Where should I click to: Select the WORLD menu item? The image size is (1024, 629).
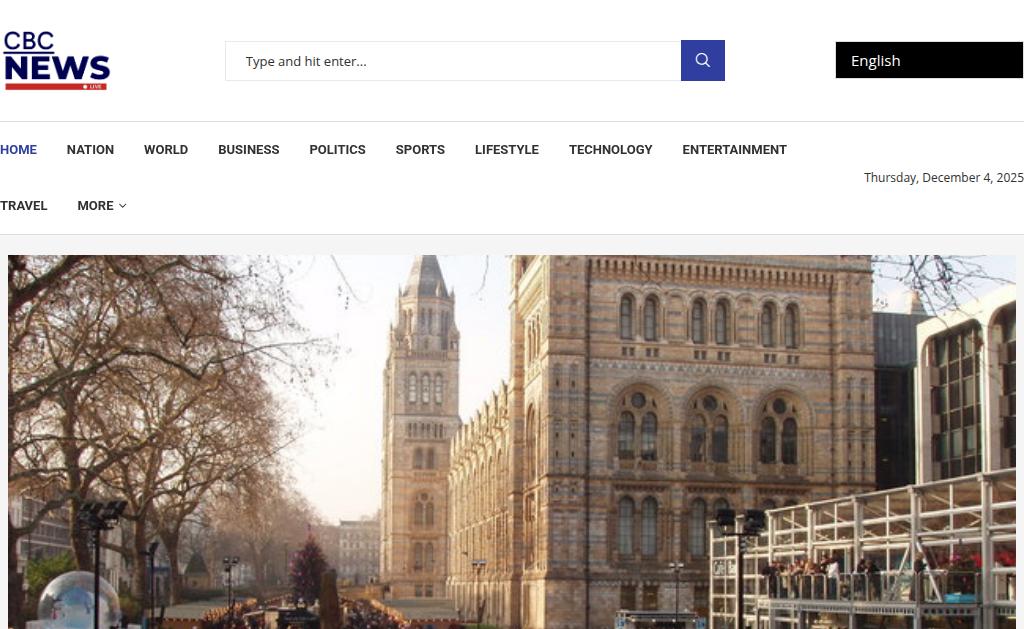tap(166, 150)
